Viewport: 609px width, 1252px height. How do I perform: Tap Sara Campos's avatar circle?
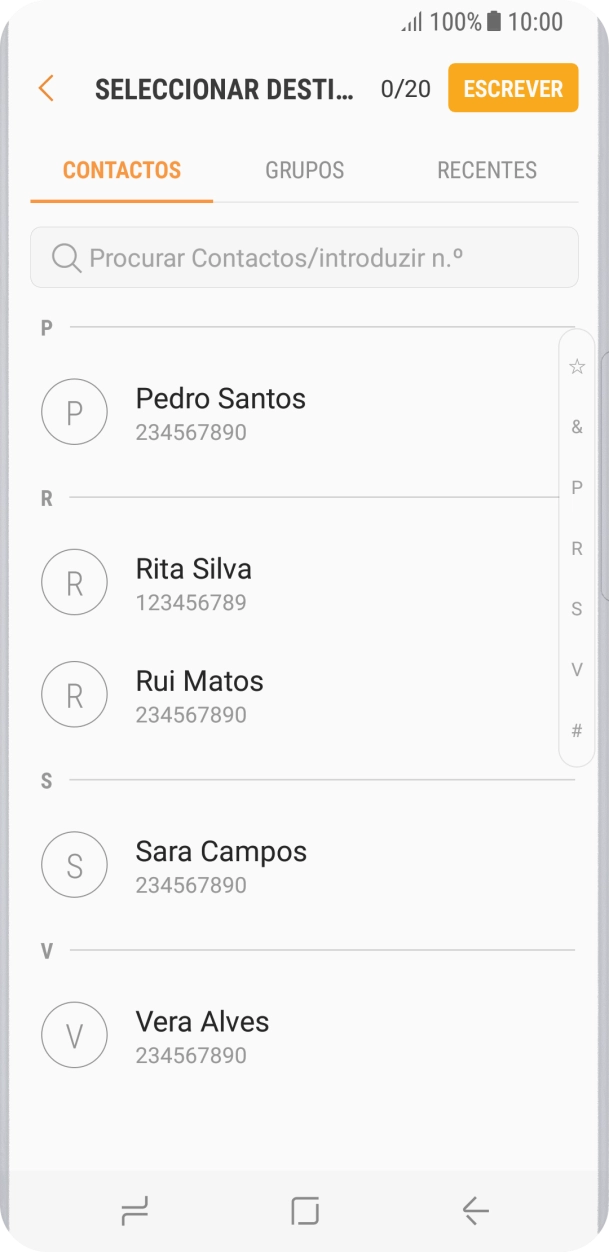click(74, 864)
